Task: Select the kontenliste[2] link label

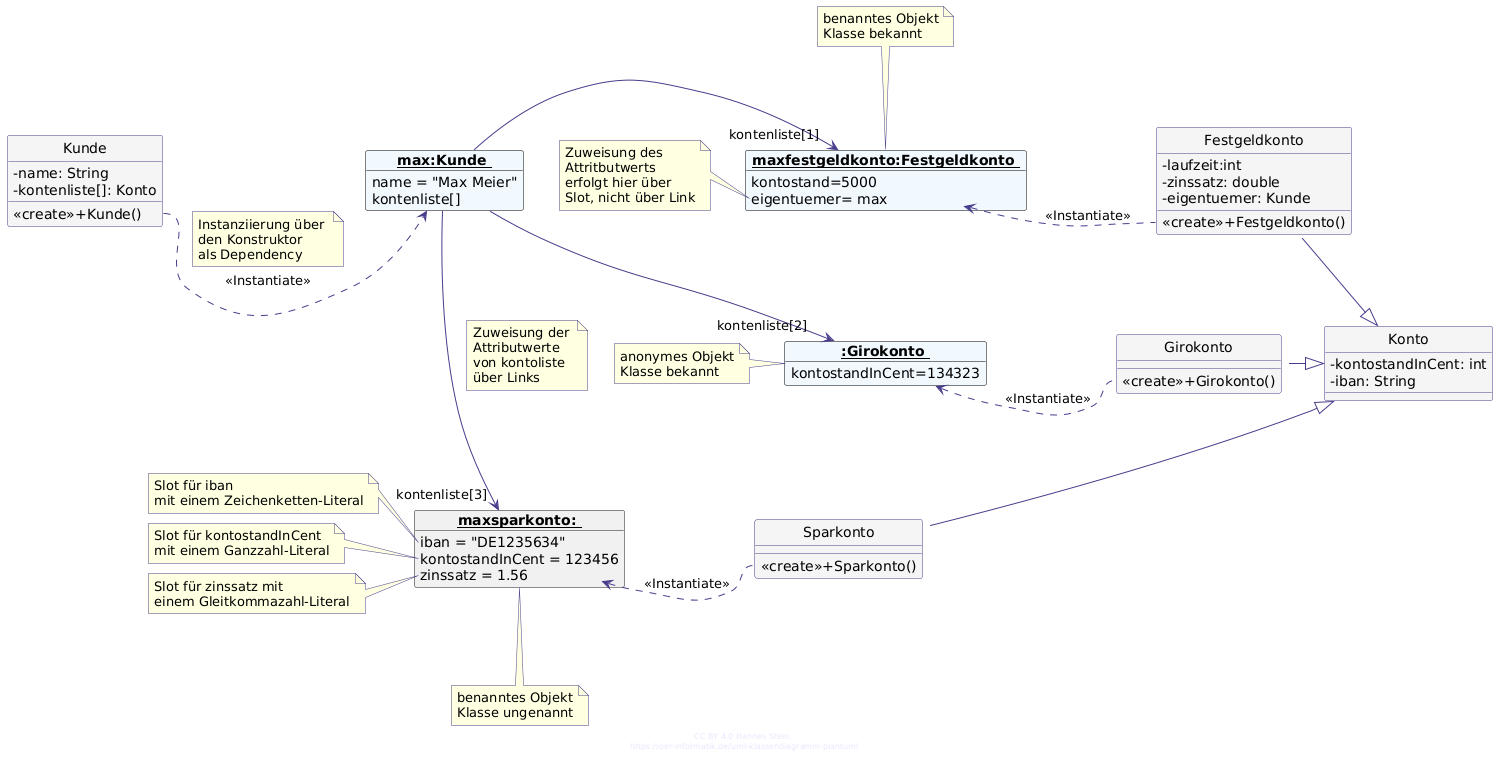Action: click(762, 325)
